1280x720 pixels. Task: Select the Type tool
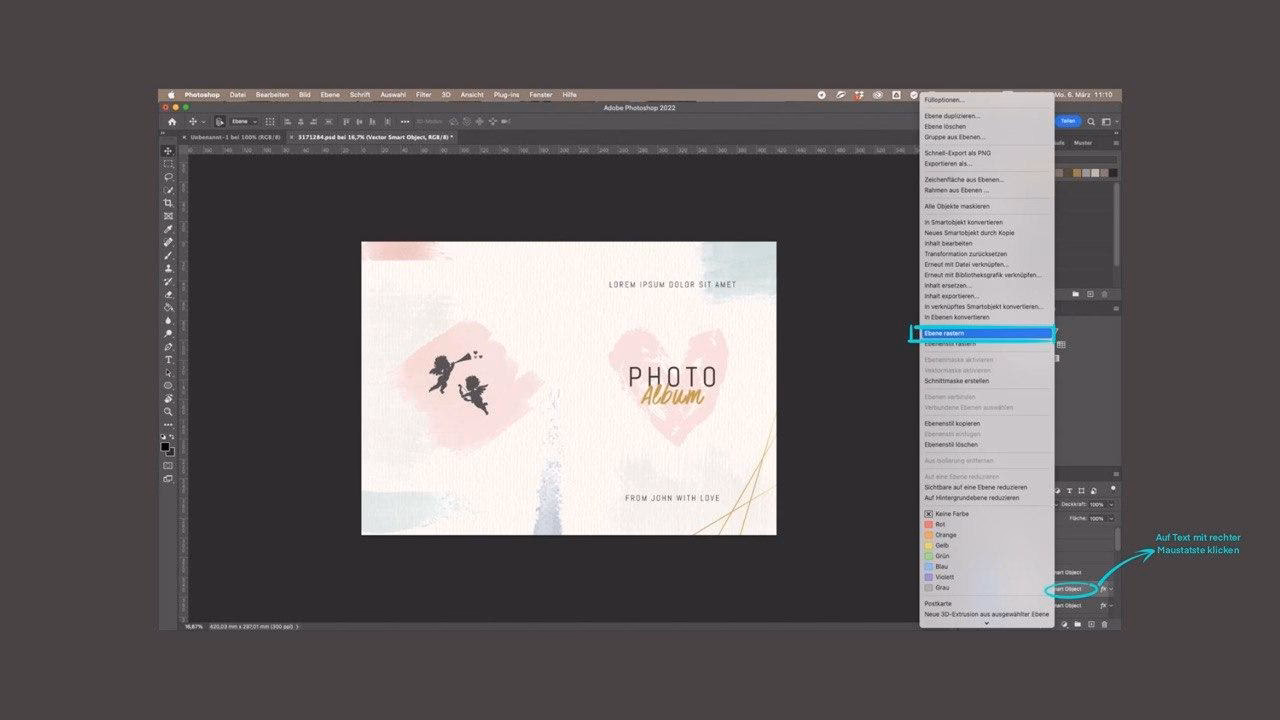pos(168,359)
